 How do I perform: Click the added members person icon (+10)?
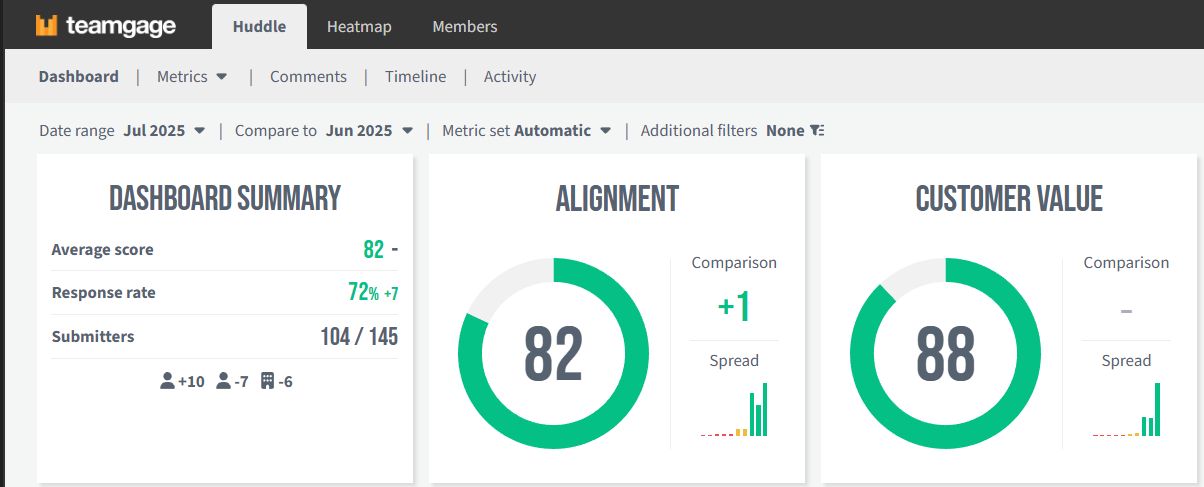pos(167,381)
